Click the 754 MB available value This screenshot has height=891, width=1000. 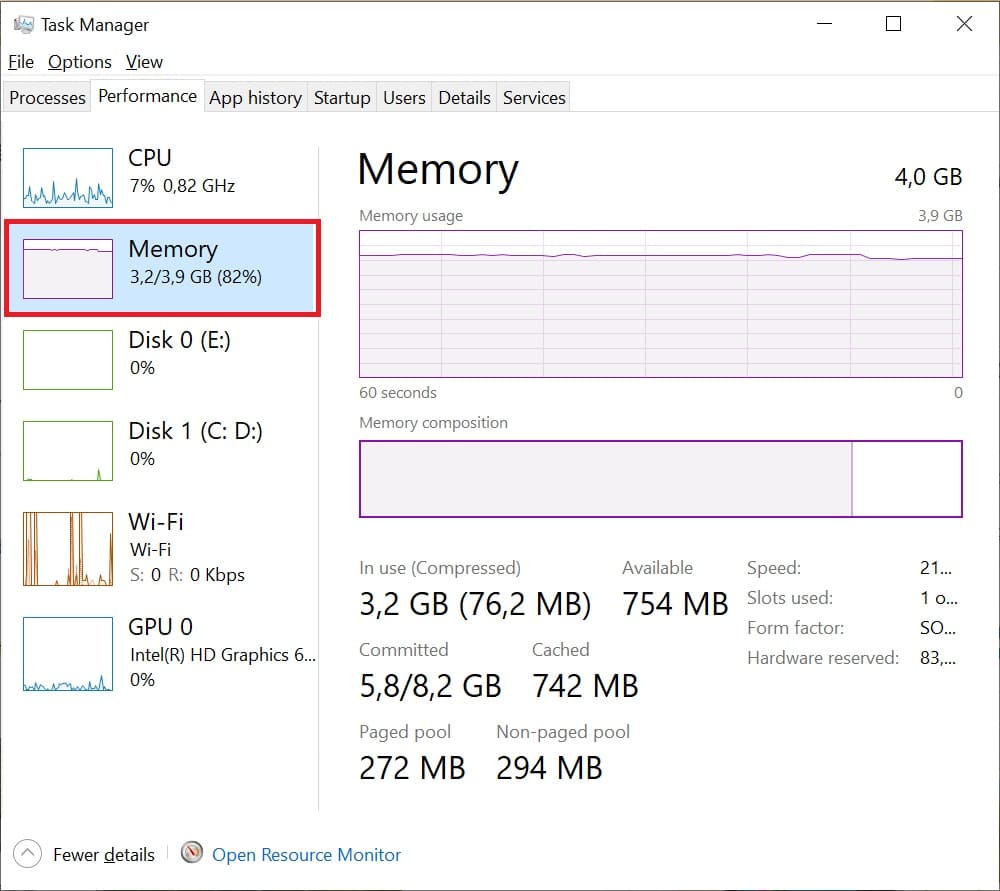tap(675, 604)
